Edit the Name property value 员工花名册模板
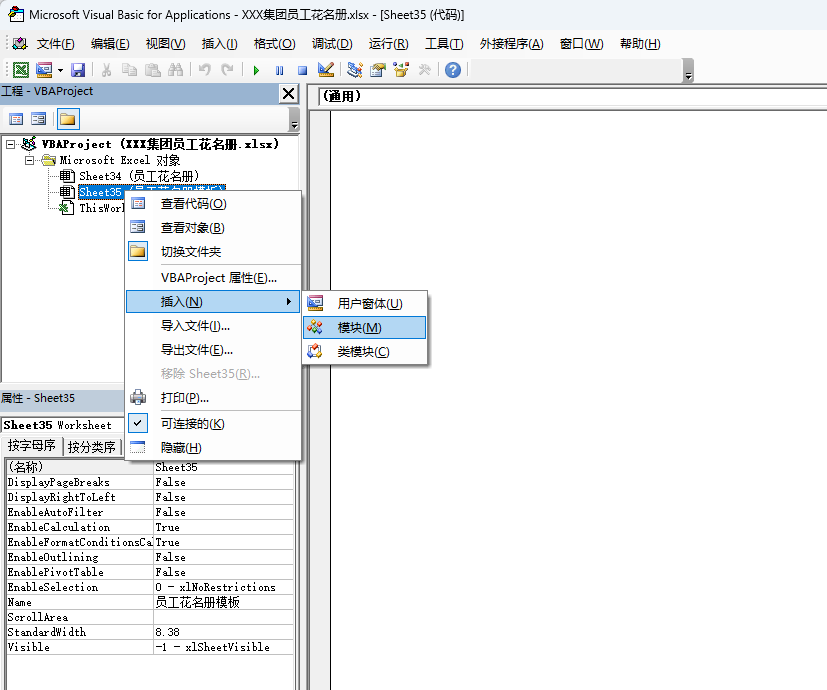Viewport: 827px width, 690px height. point(224,602)
